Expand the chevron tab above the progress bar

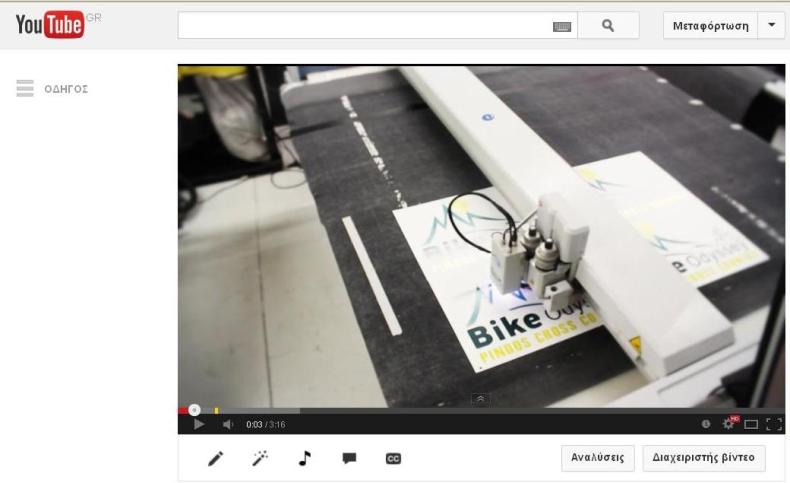(481, 399)
